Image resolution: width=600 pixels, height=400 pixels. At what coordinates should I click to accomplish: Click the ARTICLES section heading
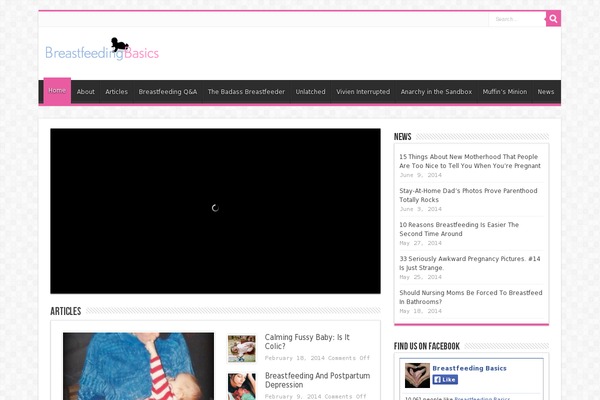pos(66,311)
